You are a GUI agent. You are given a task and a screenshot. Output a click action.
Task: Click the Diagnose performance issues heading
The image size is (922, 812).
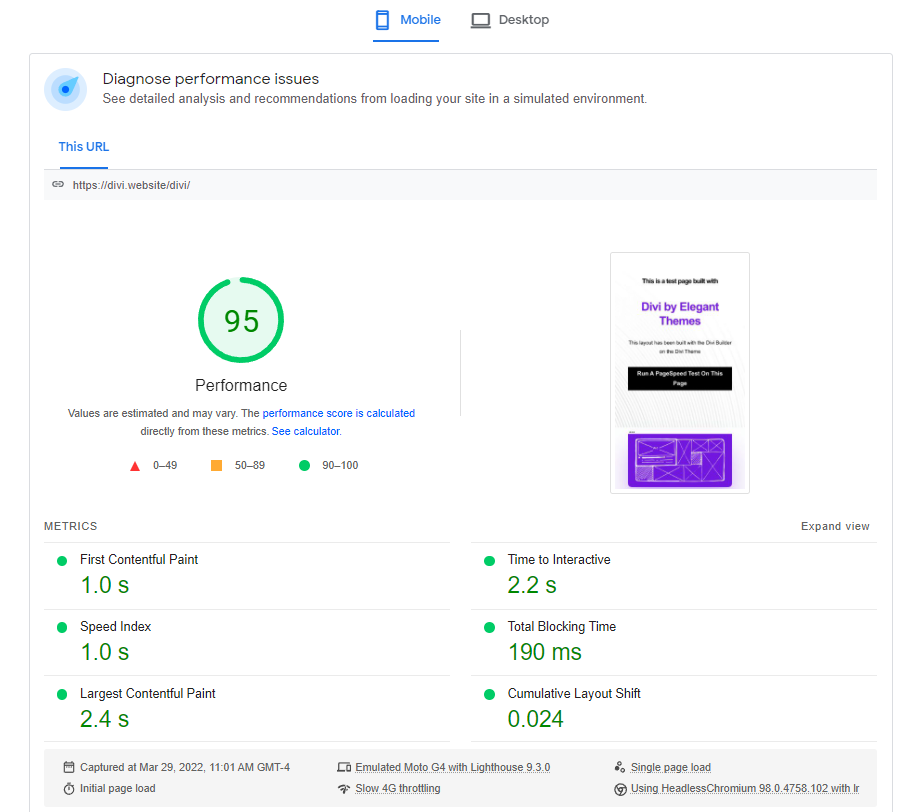(211, 79)
